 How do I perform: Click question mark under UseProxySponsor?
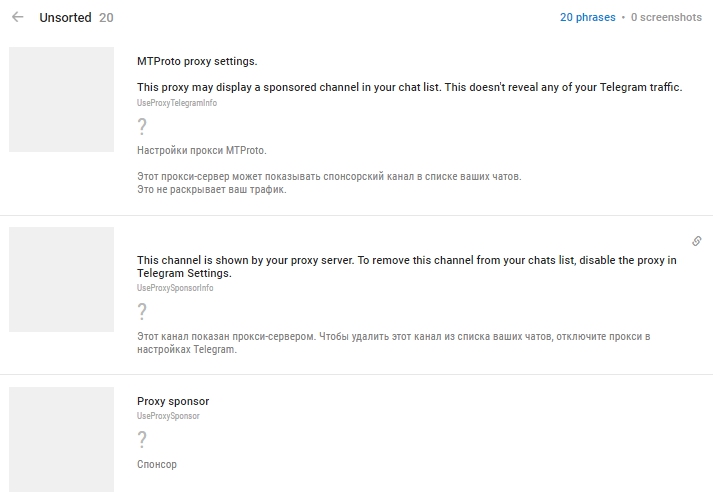[142, 439]
